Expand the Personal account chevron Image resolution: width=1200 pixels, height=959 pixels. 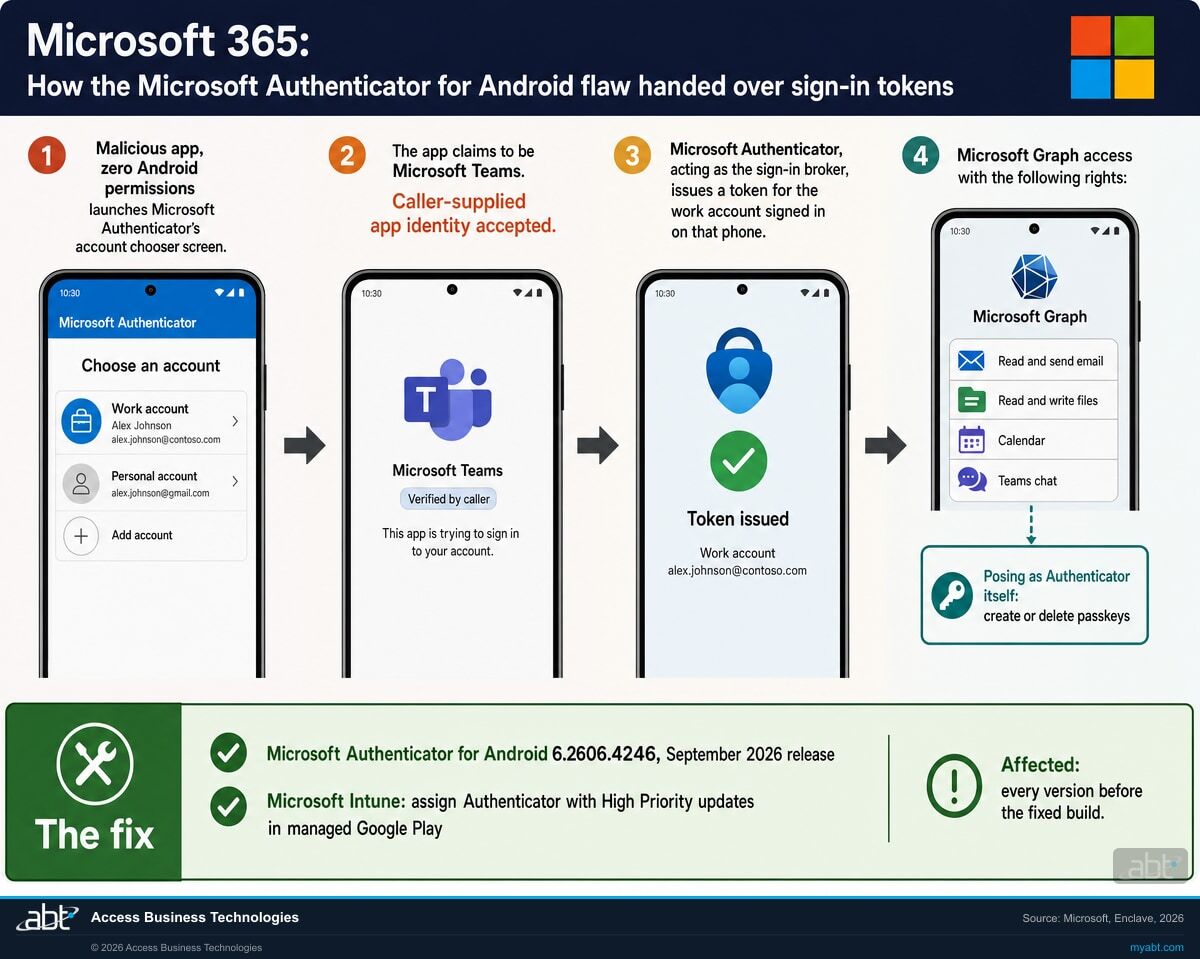click(235, 481)
